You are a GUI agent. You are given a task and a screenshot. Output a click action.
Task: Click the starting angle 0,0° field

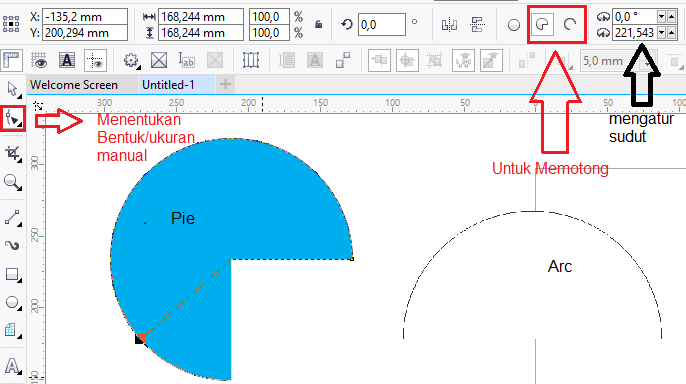point(634,17)
